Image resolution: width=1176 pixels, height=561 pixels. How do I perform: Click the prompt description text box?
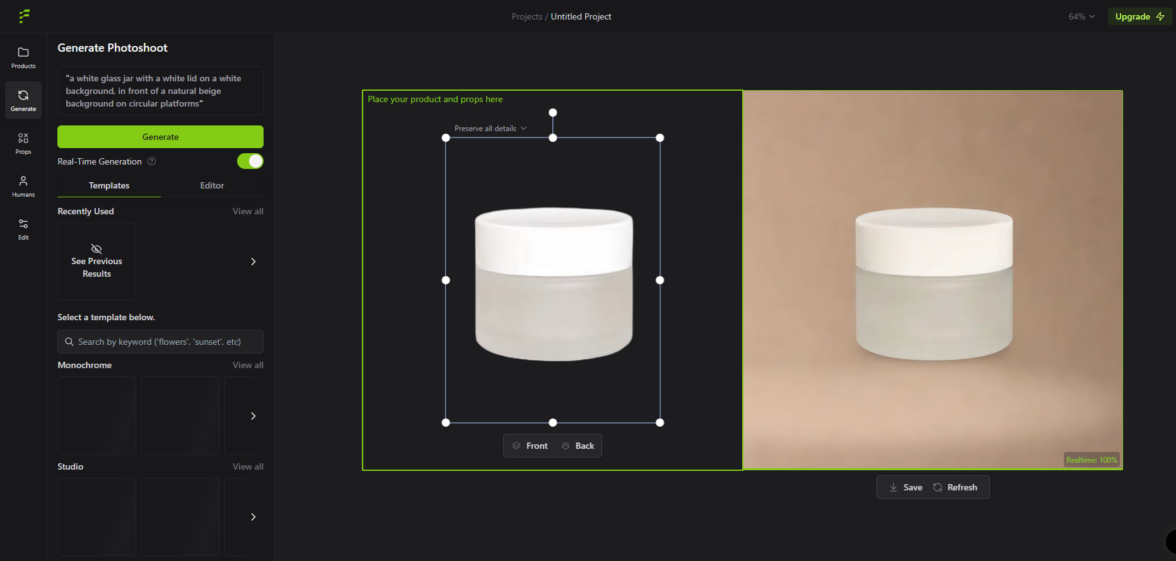[160, 91]
